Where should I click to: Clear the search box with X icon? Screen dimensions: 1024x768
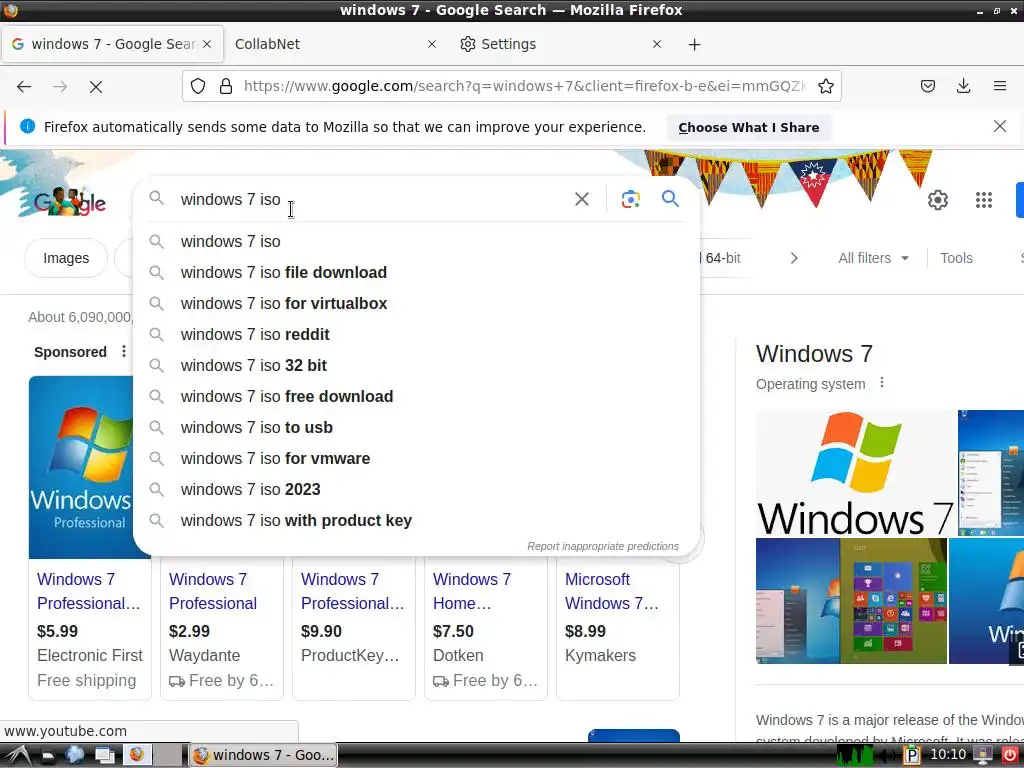click(x=582, y=199)
